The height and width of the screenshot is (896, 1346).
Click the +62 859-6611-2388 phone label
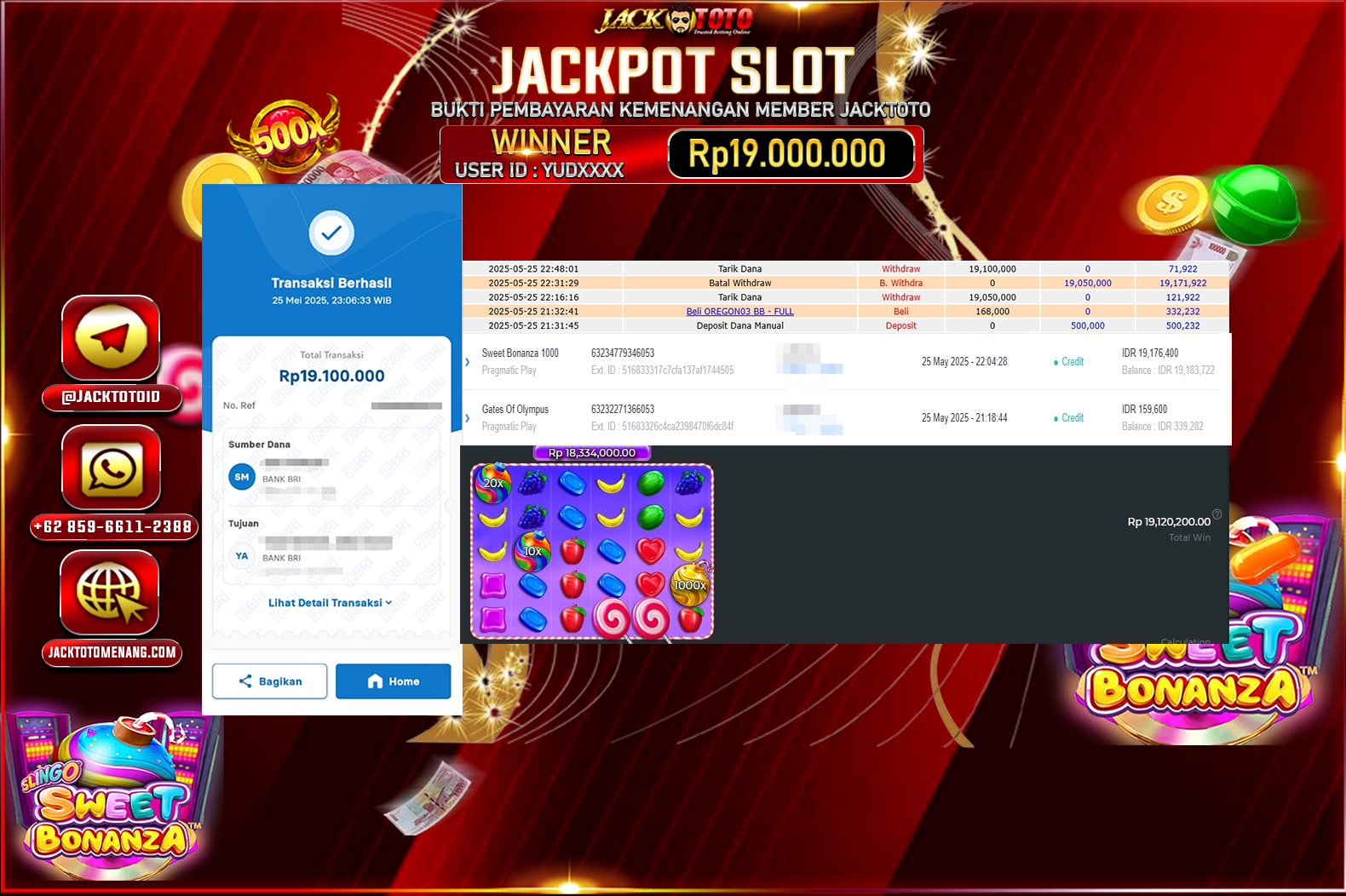(114, 527)
